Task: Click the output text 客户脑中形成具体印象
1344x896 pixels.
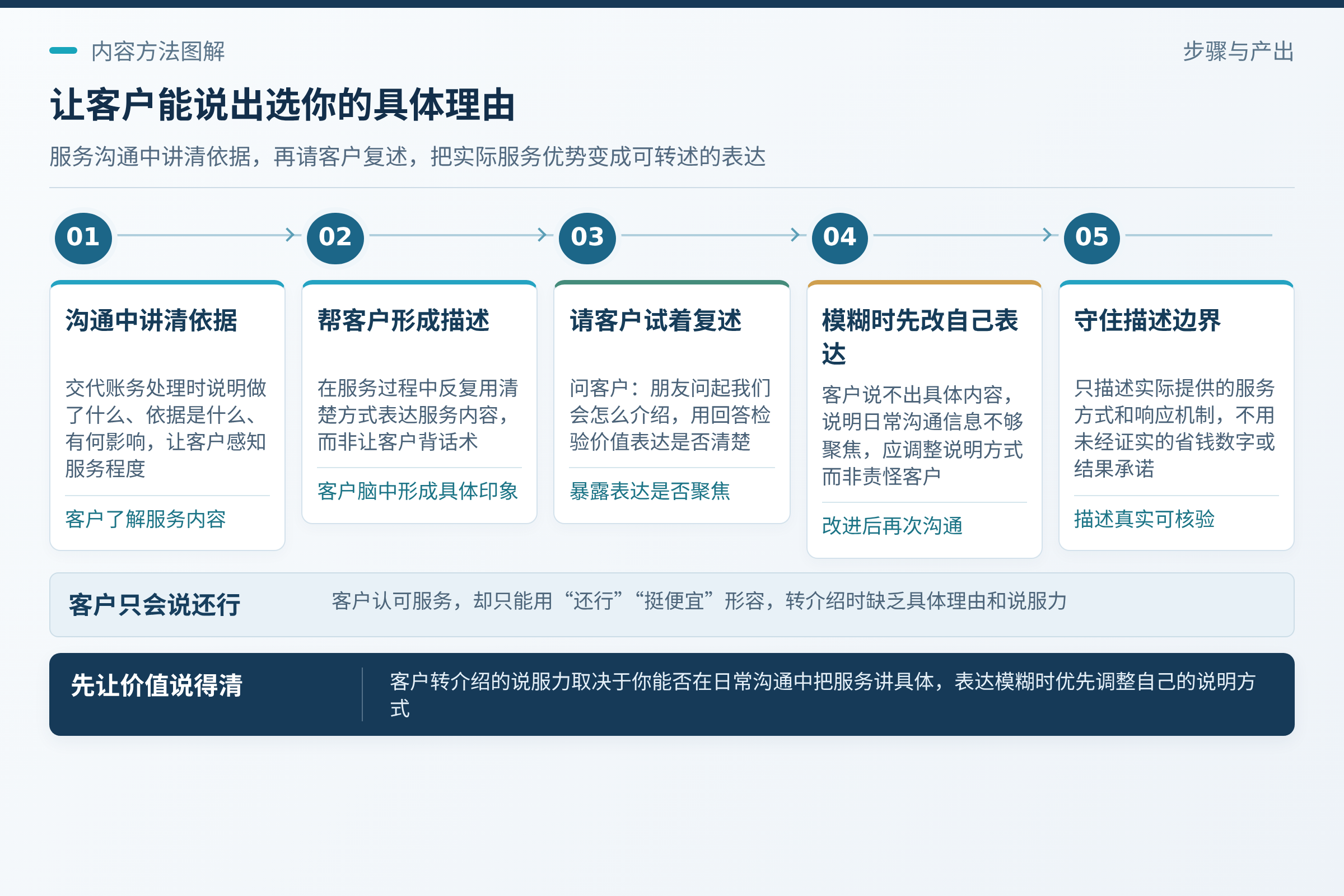Action: 418,491
